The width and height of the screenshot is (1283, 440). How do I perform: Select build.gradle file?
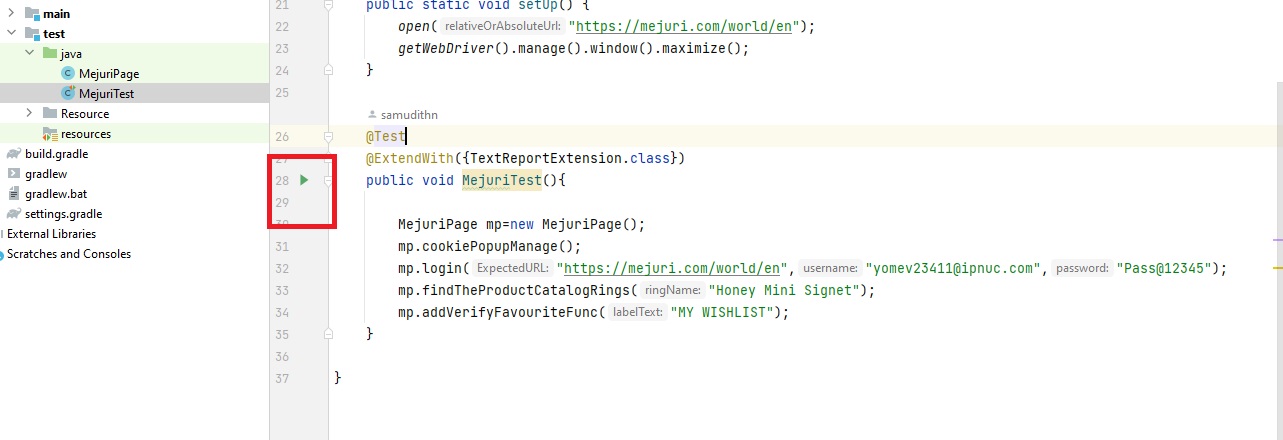[56, 153]
